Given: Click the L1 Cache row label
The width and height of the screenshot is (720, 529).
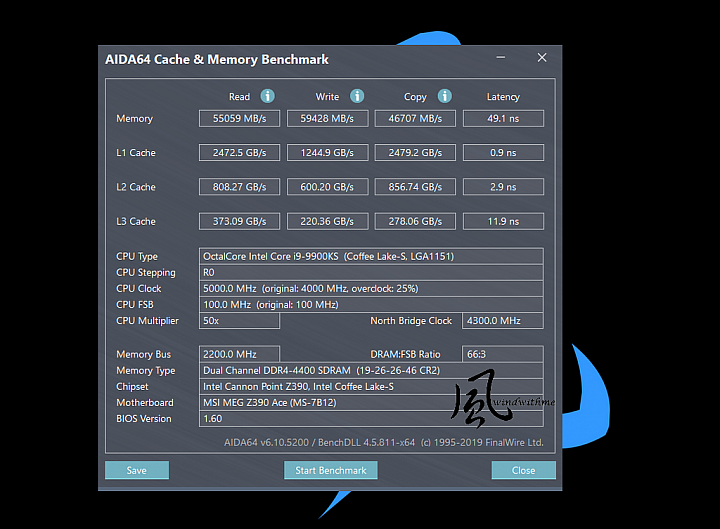Looking at the screenshot, I should pos(135,152).
